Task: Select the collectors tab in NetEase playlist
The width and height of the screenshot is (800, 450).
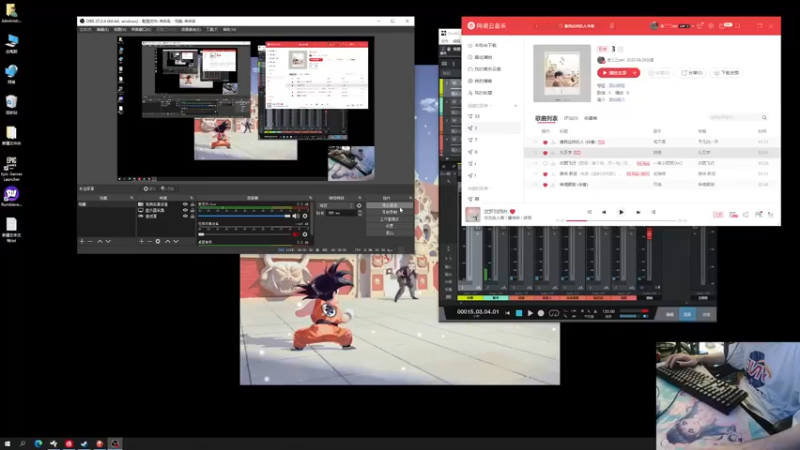Action: [591, 118]
